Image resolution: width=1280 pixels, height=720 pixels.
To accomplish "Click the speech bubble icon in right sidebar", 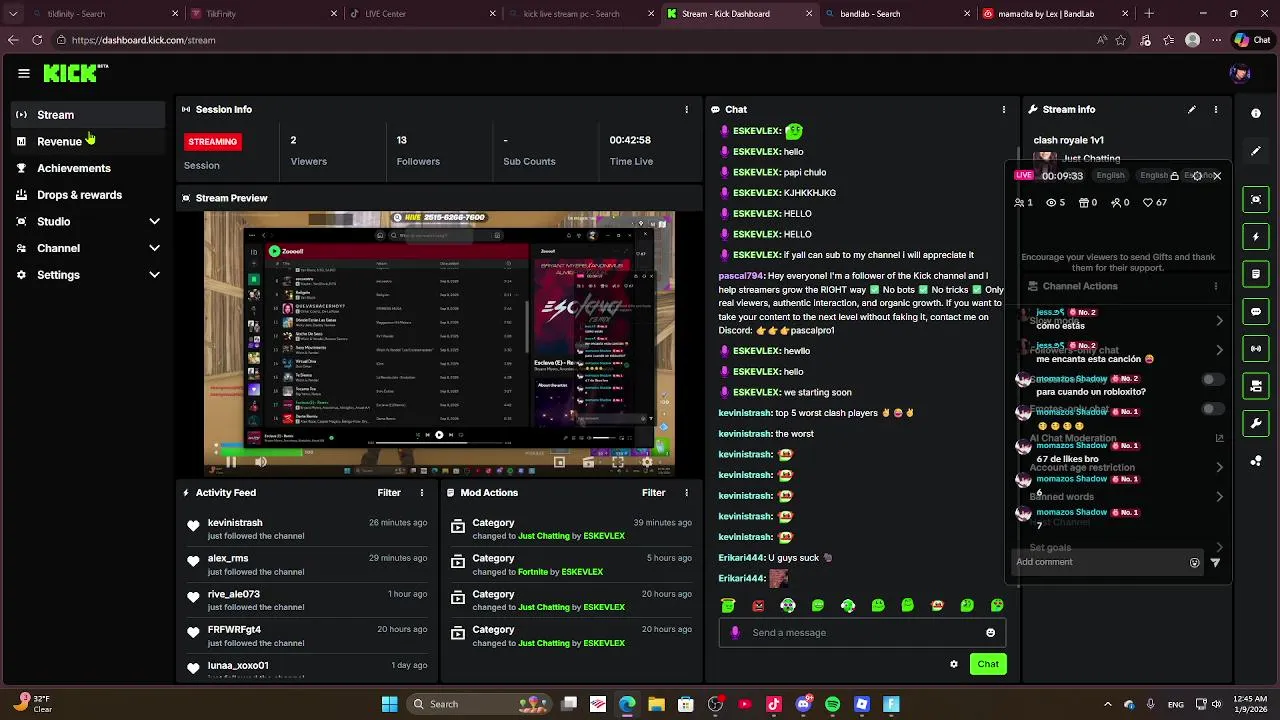I will point(1256,311).
